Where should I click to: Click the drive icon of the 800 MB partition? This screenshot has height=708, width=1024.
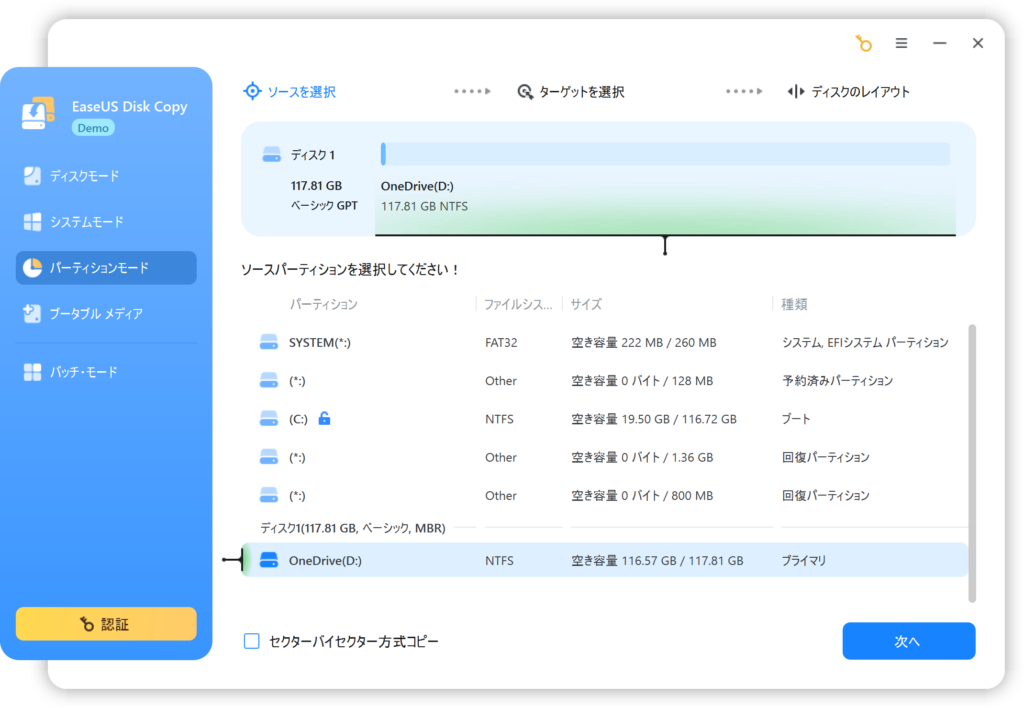tap(269, 496)
